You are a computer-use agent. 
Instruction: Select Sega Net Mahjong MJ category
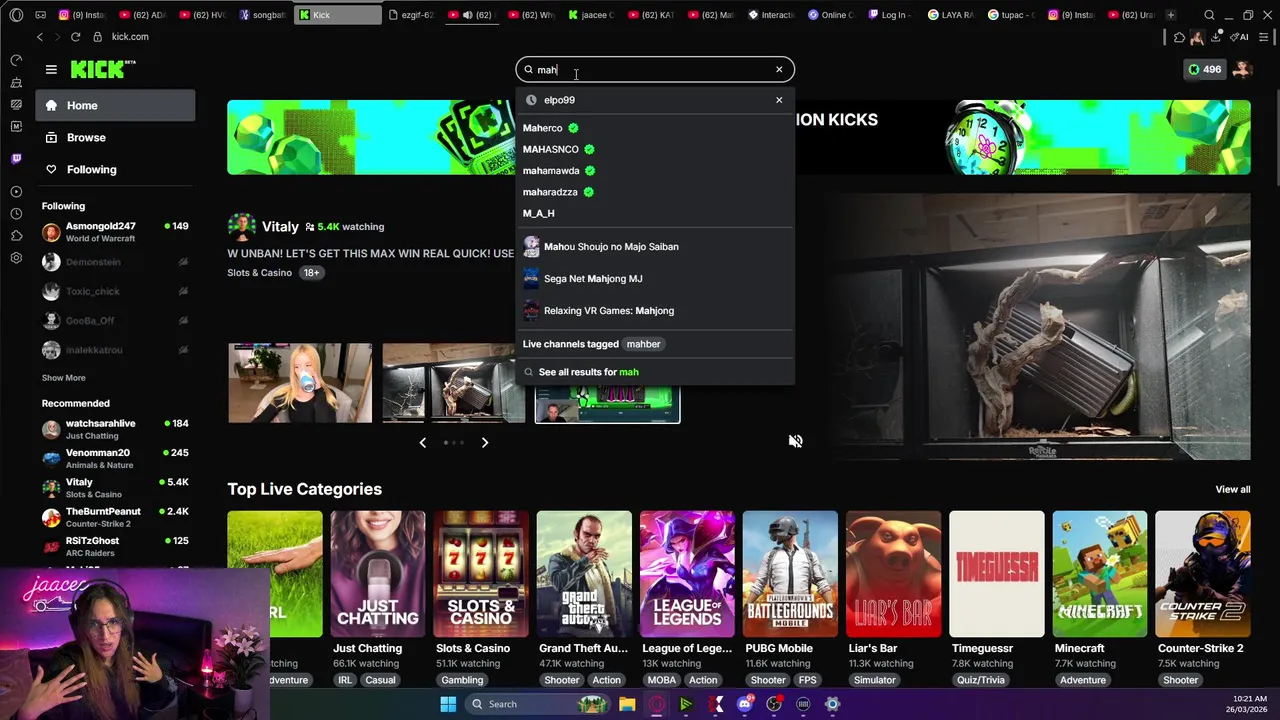tap(655, 279)
